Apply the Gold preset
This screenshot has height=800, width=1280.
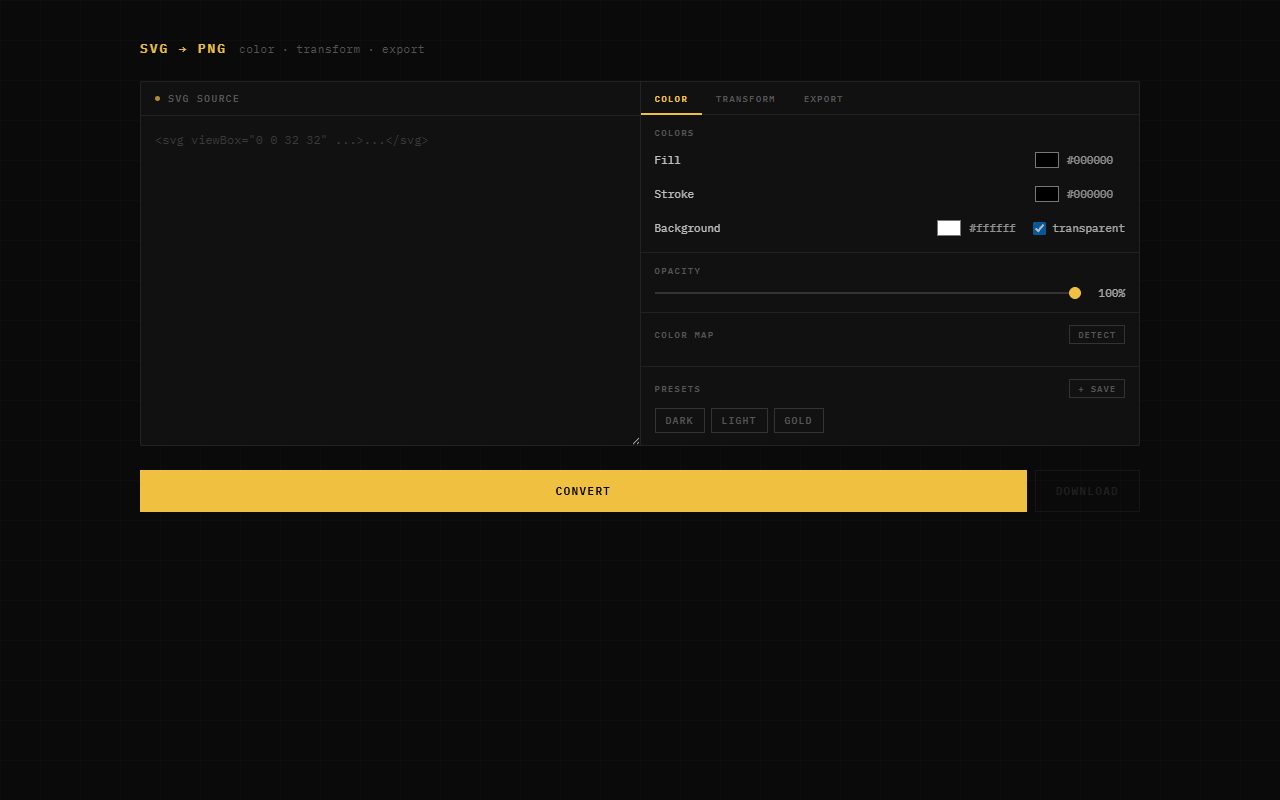(798, 421)
